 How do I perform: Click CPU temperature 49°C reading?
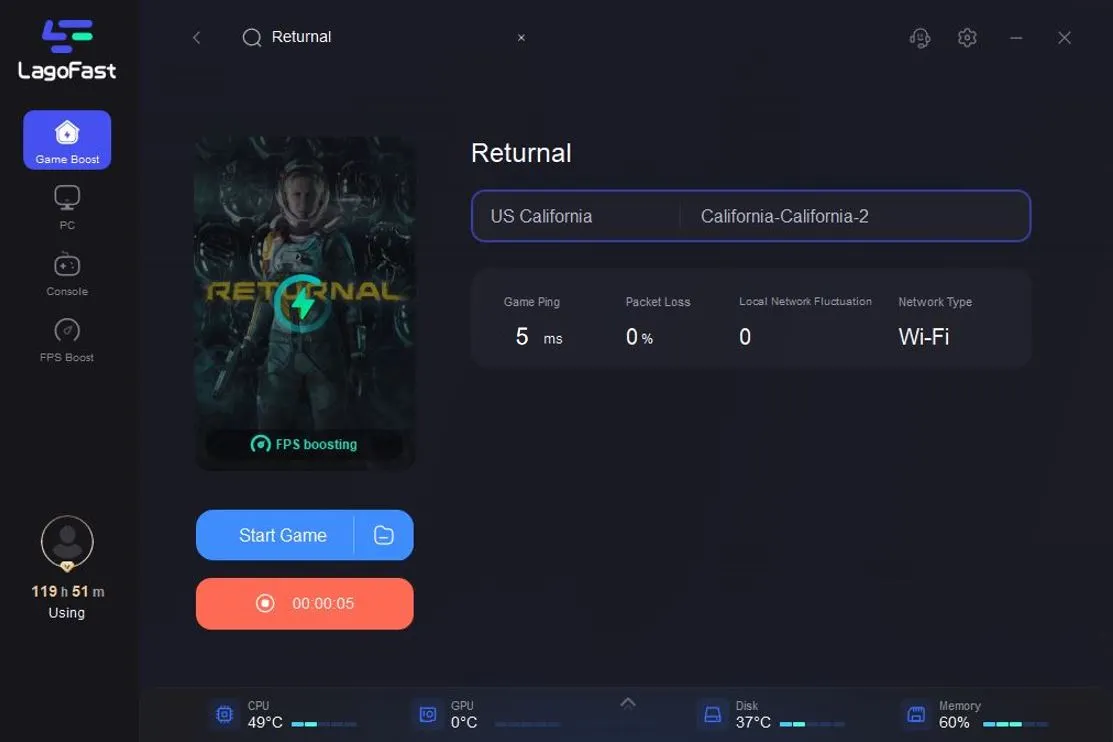(265, 723)
